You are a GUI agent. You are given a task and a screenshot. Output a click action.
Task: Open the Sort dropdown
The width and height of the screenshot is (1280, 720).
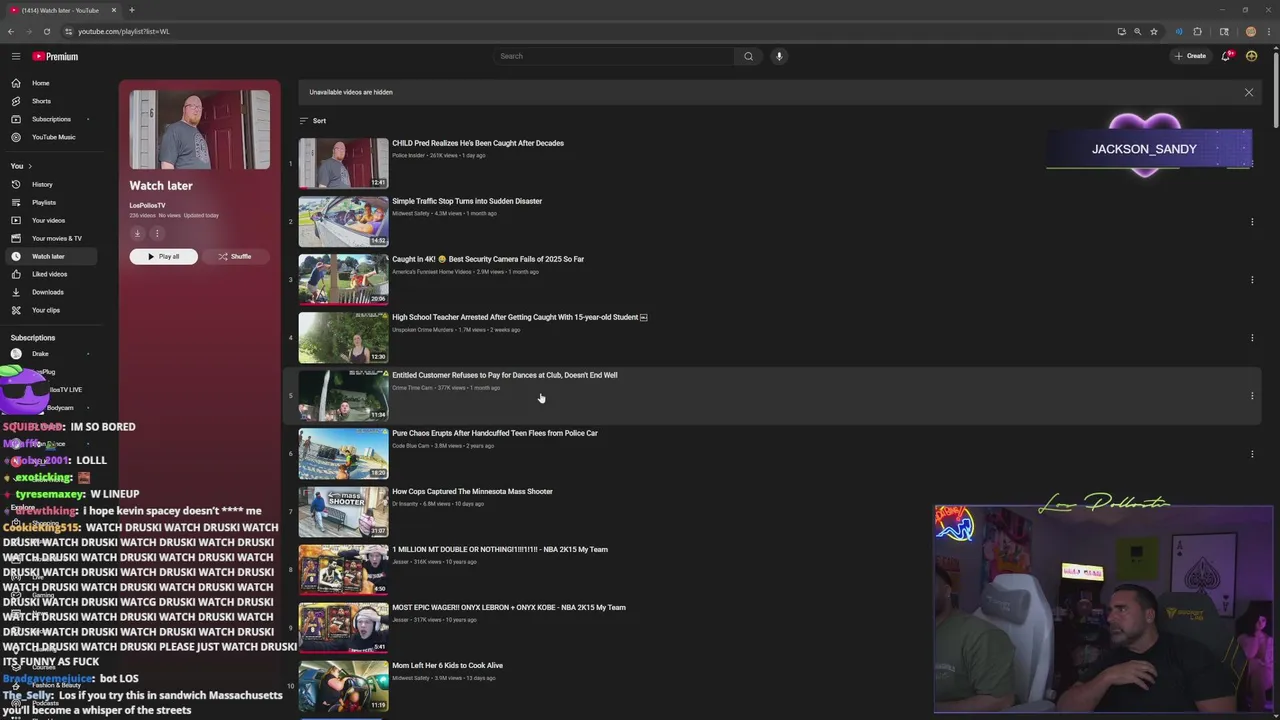313,121
